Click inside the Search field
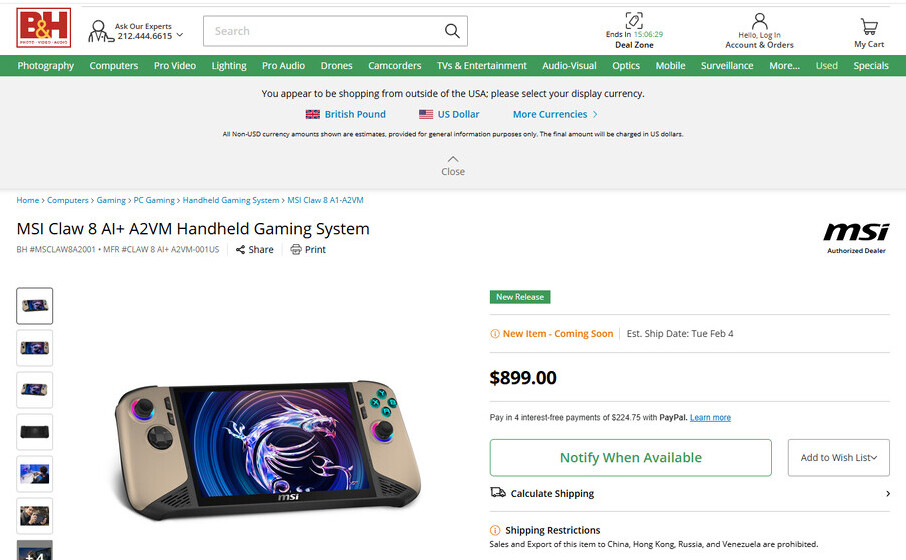Screen dimensions: 906x560 pyautogui.click(x=324, y=31)
